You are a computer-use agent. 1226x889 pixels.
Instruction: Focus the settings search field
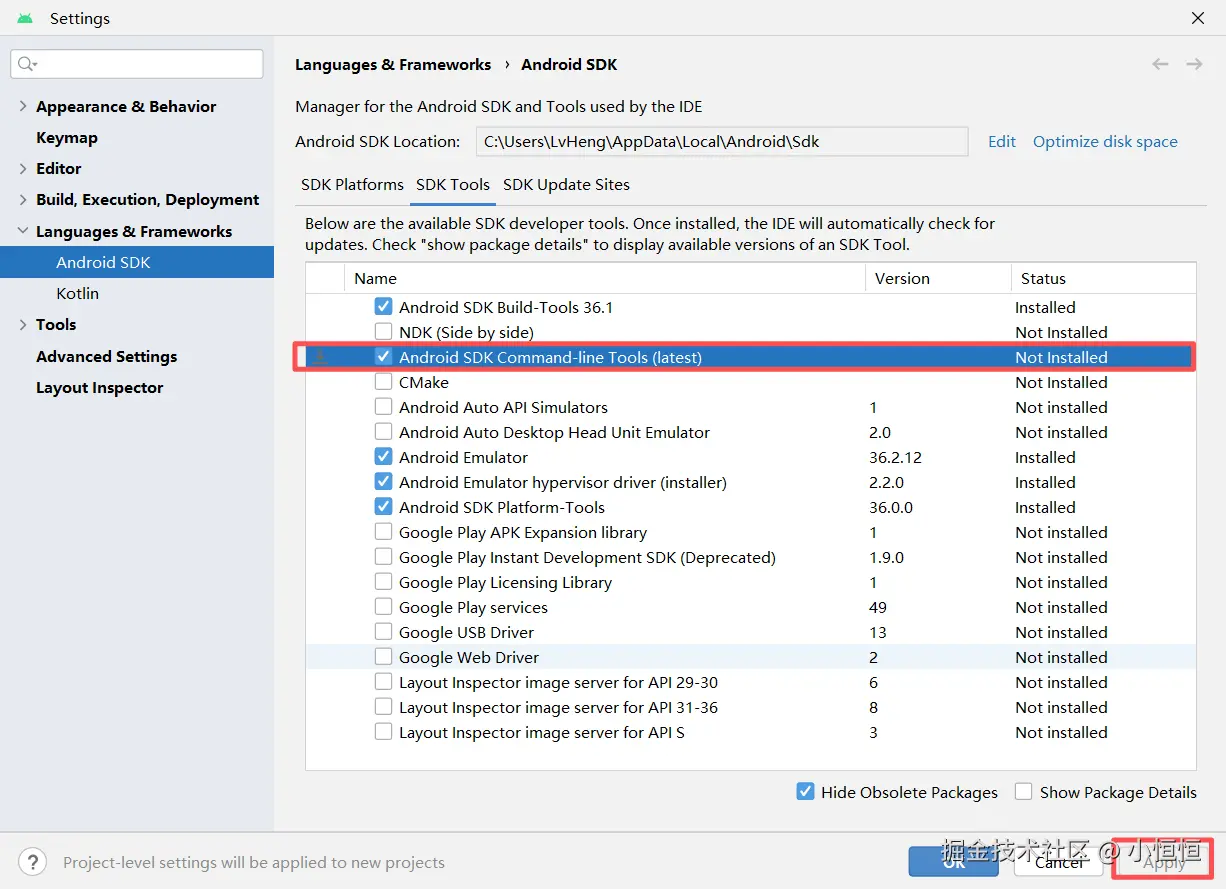pyautogui.click(x=137, y=64)
